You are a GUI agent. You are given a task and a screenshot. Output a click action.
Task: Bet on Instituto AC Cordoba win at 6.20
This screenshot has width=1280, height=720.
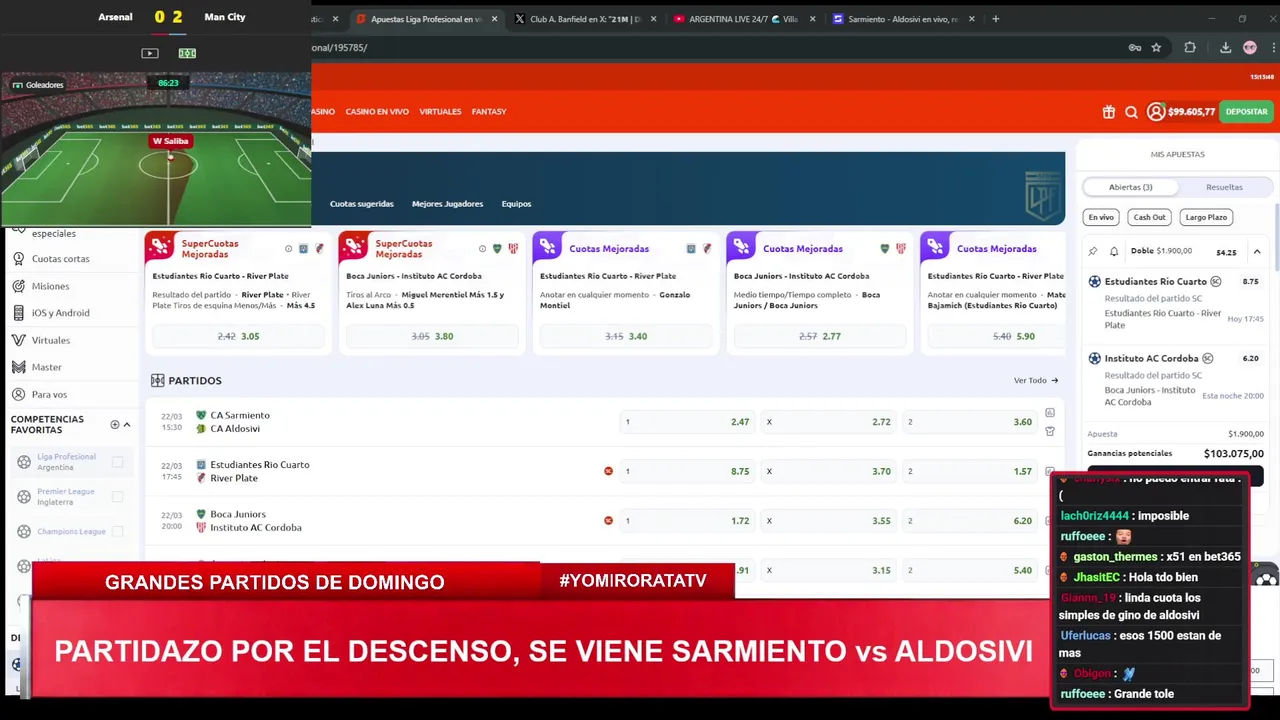pos(969,521)
